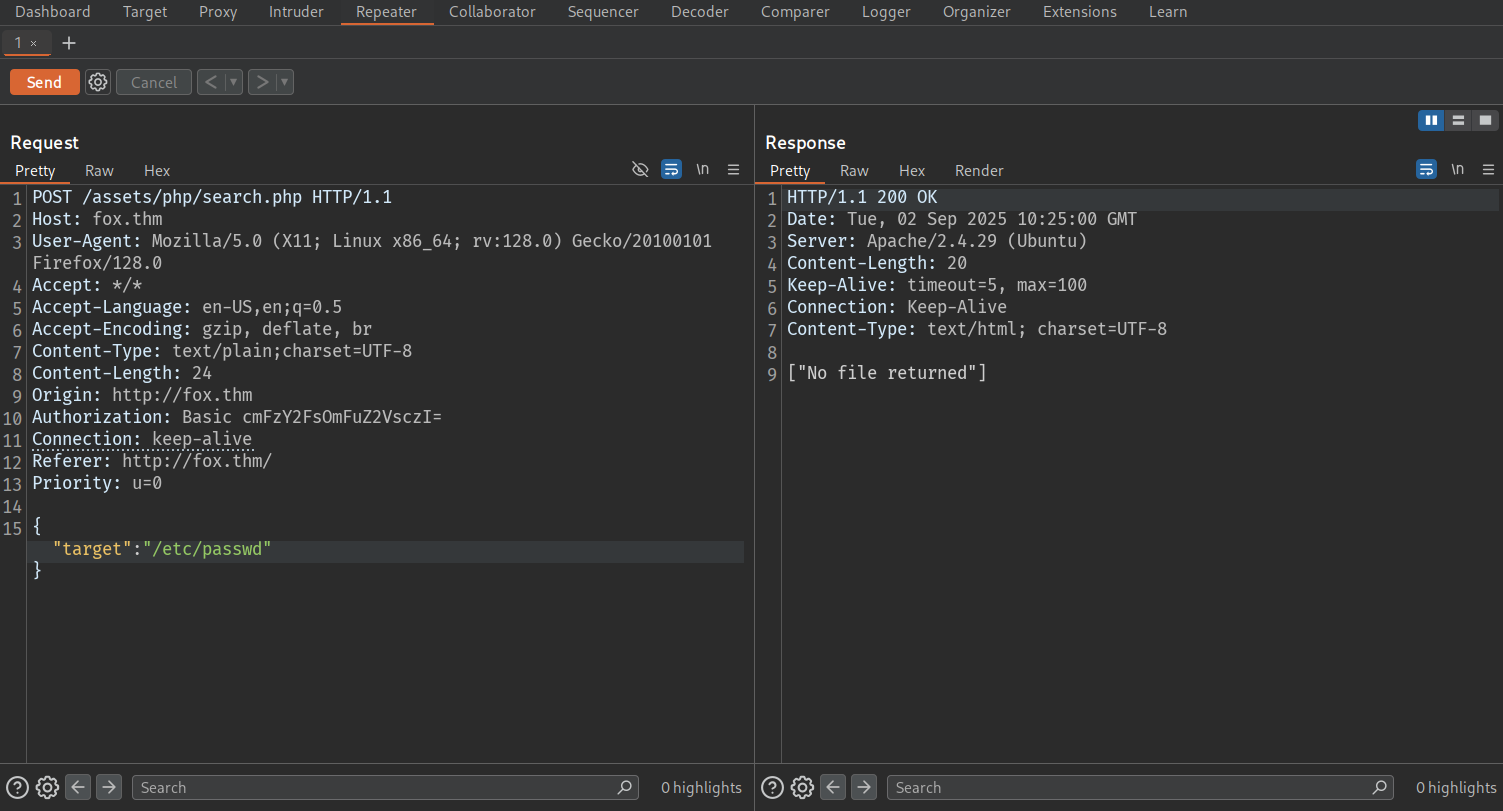Open the Request panel hamburger menu
1503x811 pixels.
(733, 170)
